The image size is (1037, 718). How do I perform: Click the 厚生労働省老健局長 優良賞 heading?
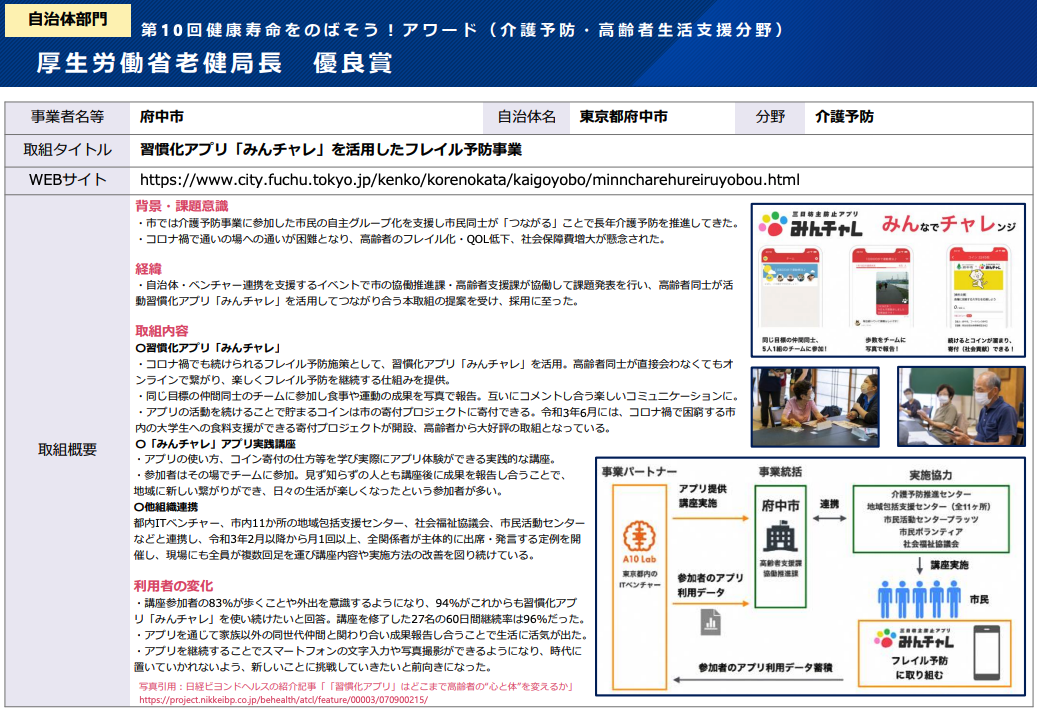pos(214,63)
